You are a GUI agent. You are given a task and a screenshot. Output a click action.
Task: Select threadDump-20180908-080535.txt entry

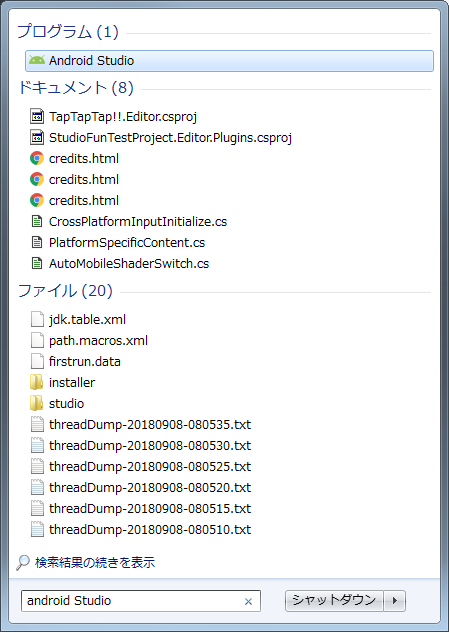[150, 425]
